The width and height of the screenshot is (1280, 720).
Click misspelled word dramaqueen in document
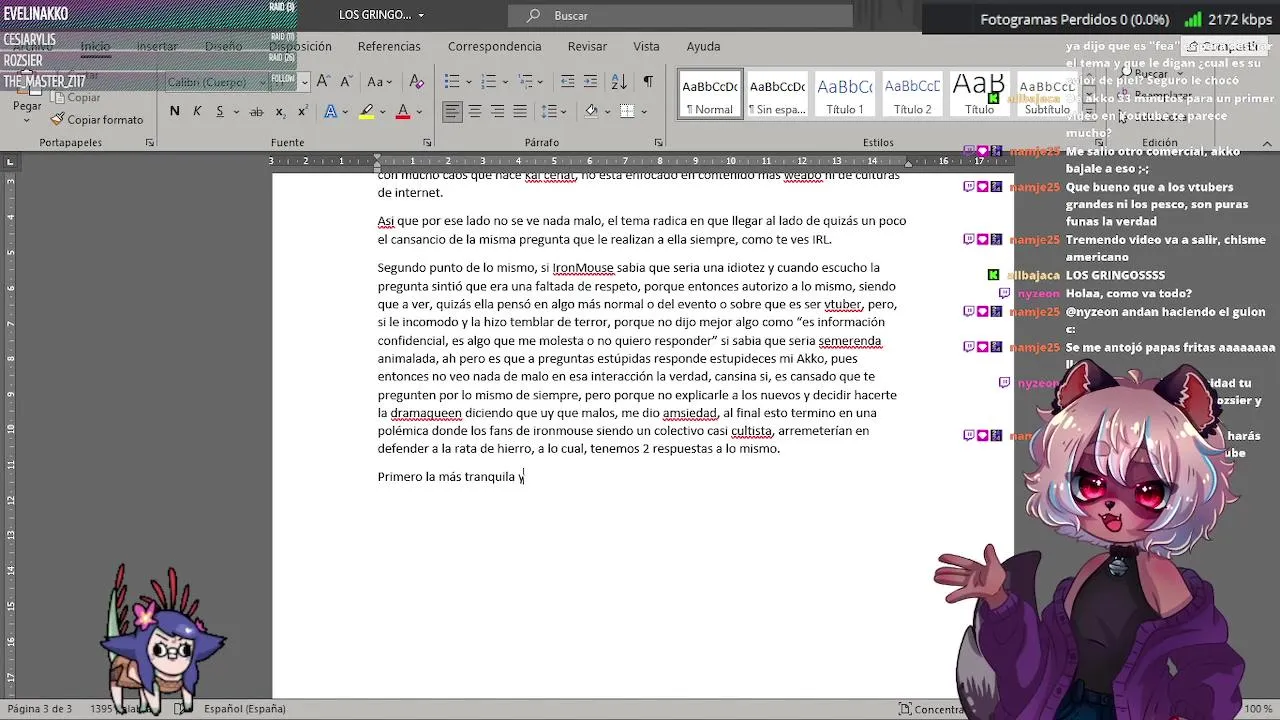pos(424,413)
